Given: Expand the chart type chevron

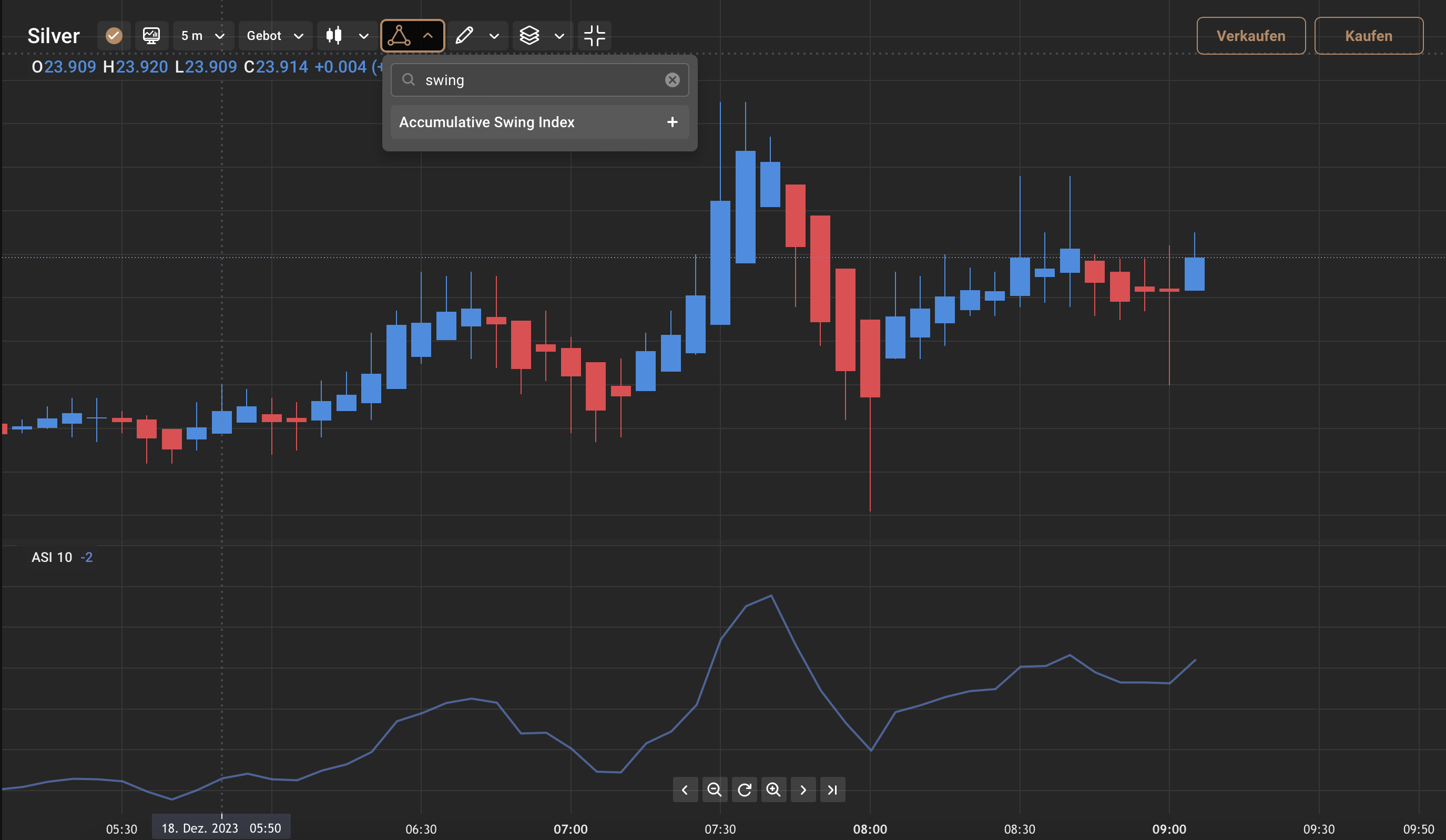Looking at the screenshot, I should pyautogui.click(x=363, y=36).
